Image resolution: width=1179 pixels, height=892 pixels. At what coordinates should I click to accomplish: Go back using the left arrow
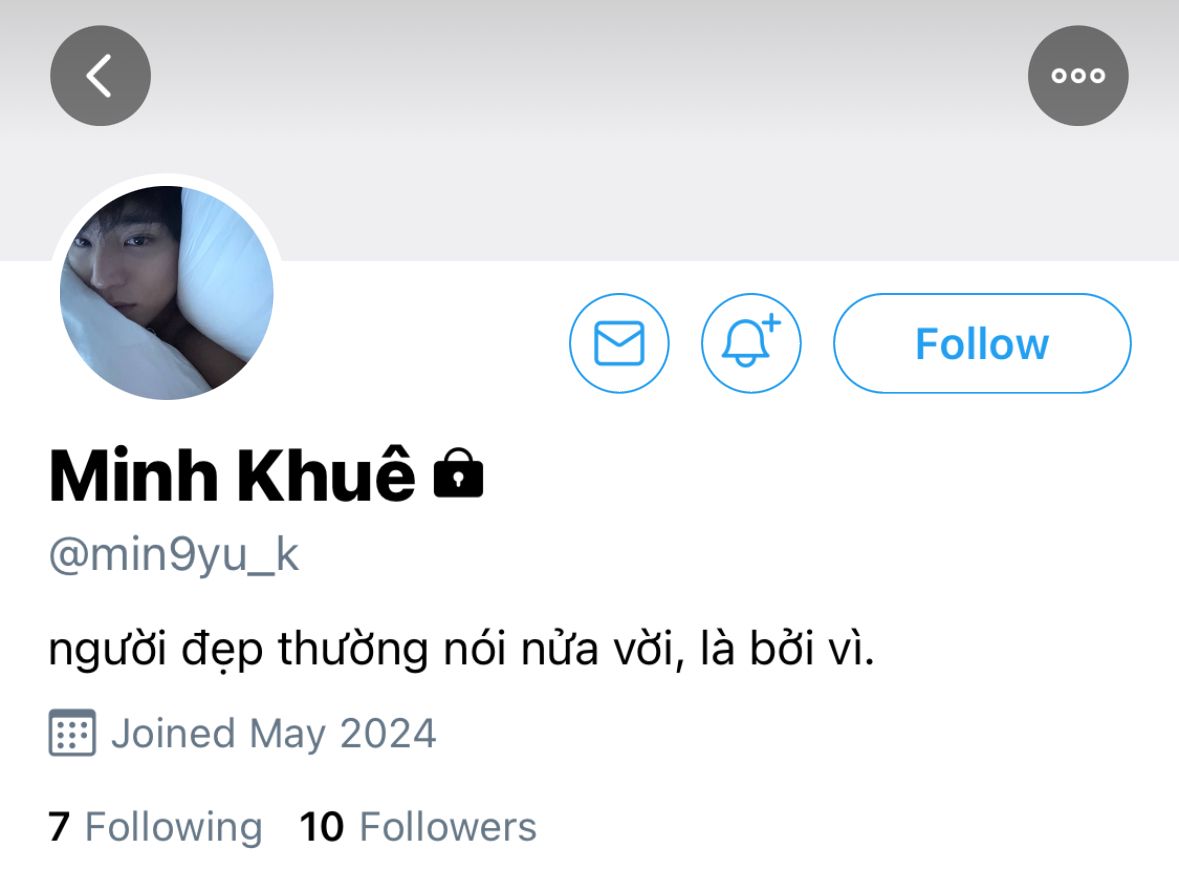(x=100, y=76)
